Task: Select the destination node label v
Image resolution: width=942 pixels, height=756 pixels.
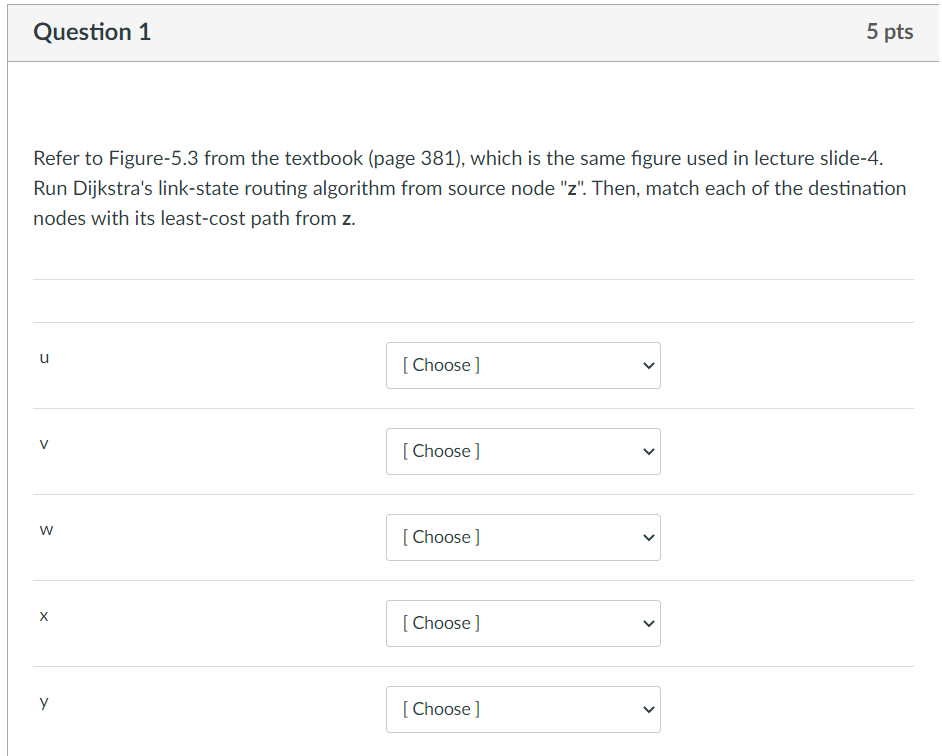Action: (x=43, y=443)
